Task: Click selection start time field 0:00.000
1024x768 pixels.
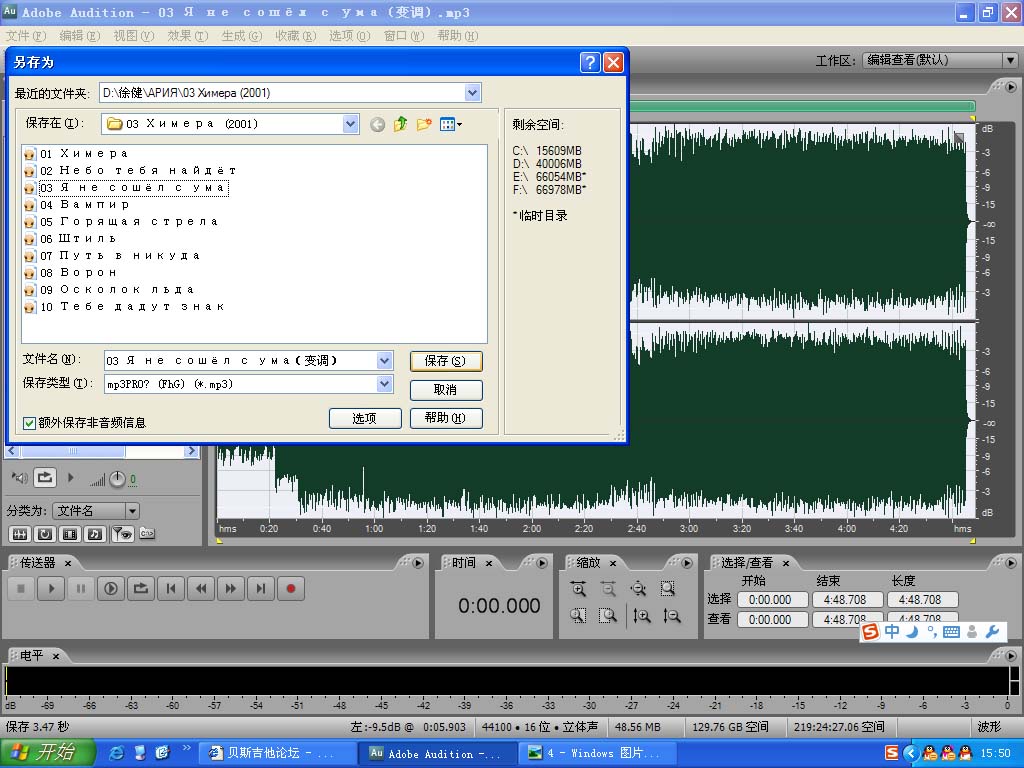Action: pyautogui.click(x=772, y=600)
